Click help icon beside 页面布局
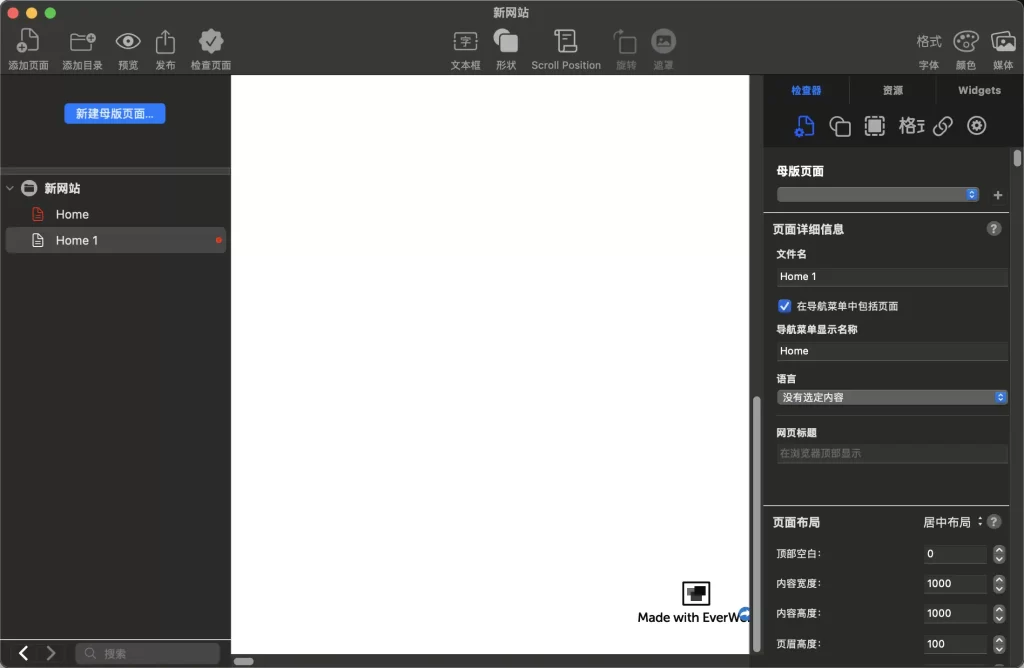The image size is (1024, 668). point(993,522)
